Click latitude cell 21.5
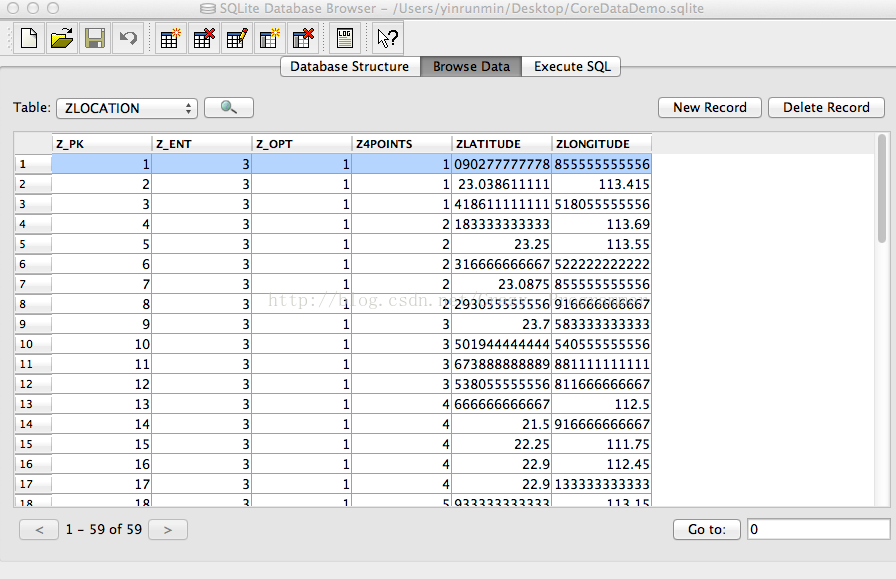896x579 pixels. coord(502,424)
